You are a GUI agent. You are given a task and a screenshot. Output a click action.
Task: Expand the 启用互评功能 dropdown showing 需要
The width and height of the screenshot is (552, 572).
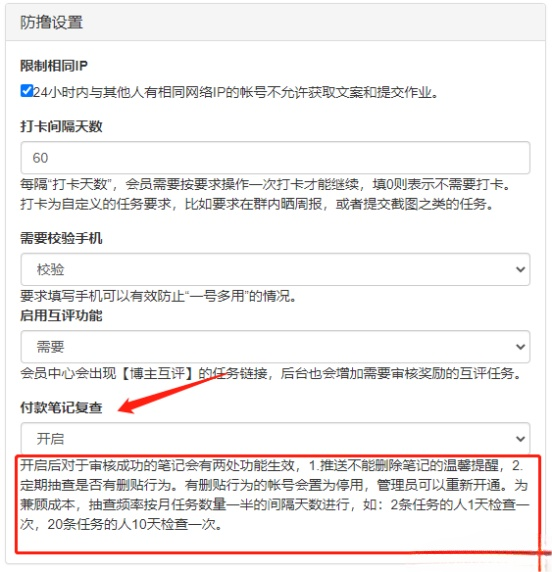tap(275, 347)
